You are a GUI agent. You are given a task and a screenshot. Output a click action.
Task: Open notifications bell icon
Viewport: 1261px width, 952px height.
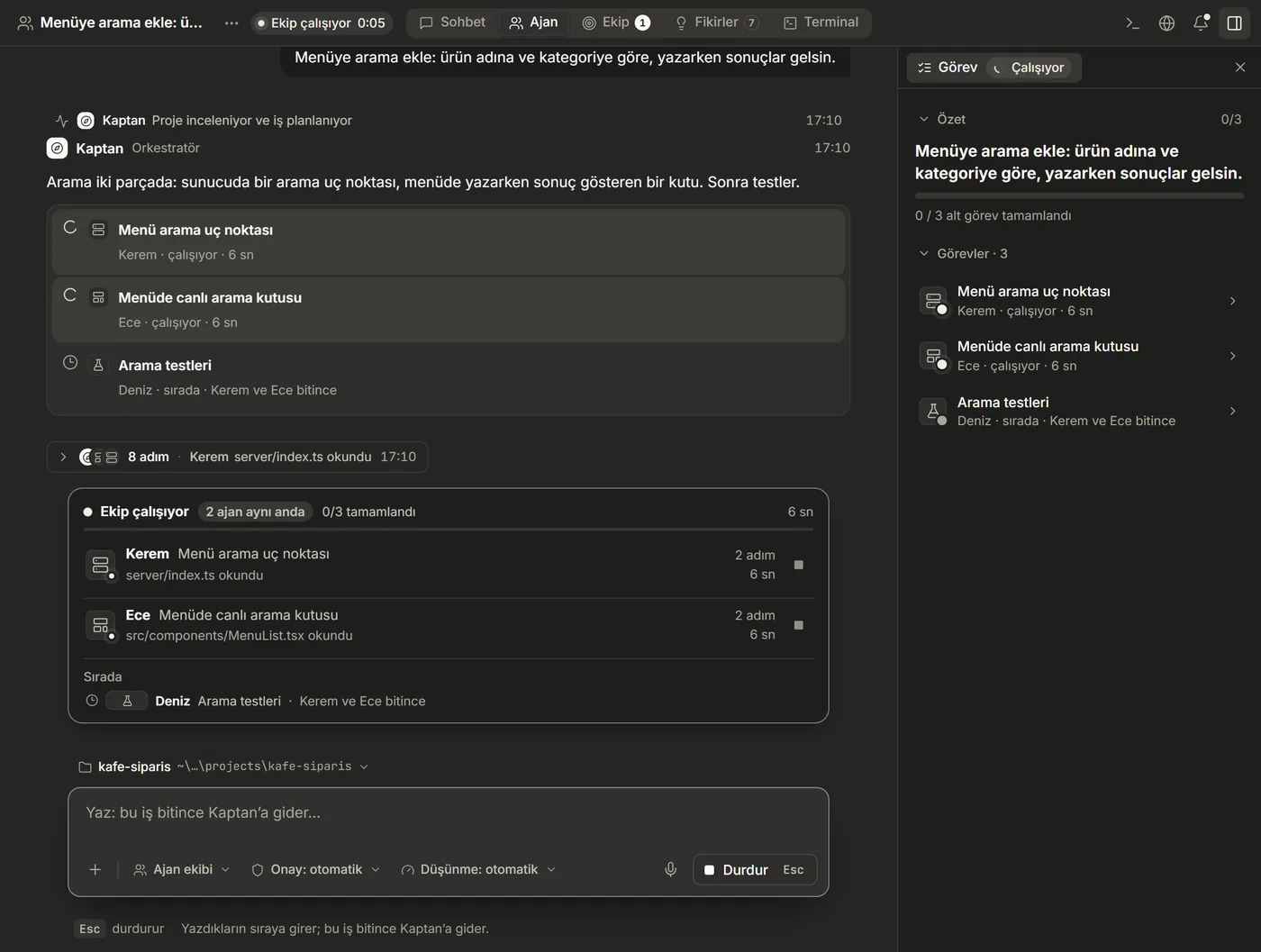(x=1201, y=23)
